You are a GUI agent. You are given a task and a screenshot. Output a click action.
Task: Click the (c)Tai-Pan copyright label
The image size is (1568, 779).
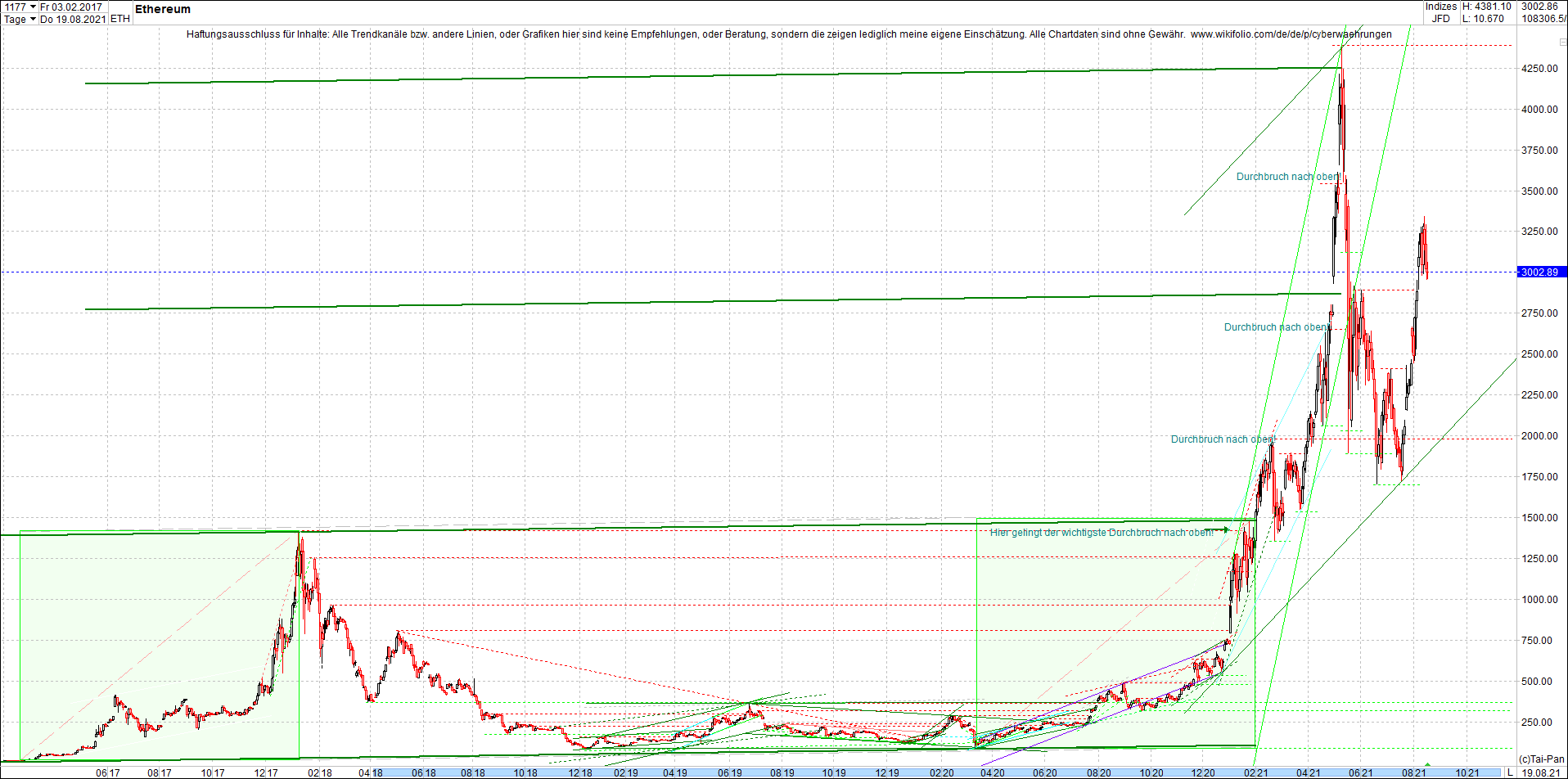(1541, 759)
